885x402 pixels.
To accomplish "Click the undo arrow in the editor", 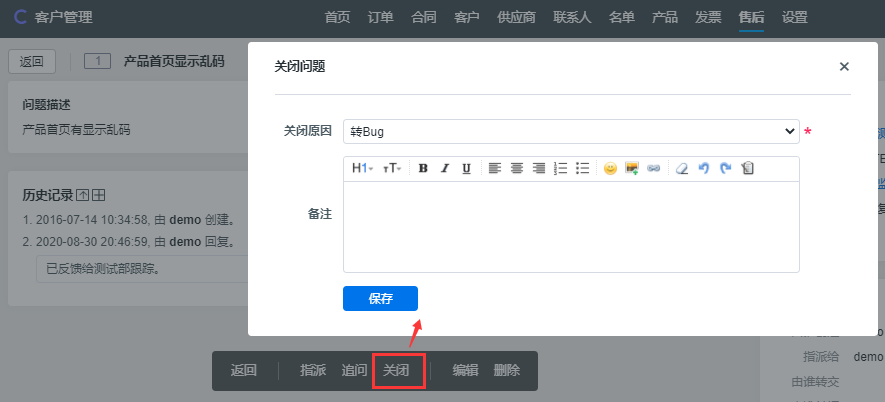I will point(704,168).
